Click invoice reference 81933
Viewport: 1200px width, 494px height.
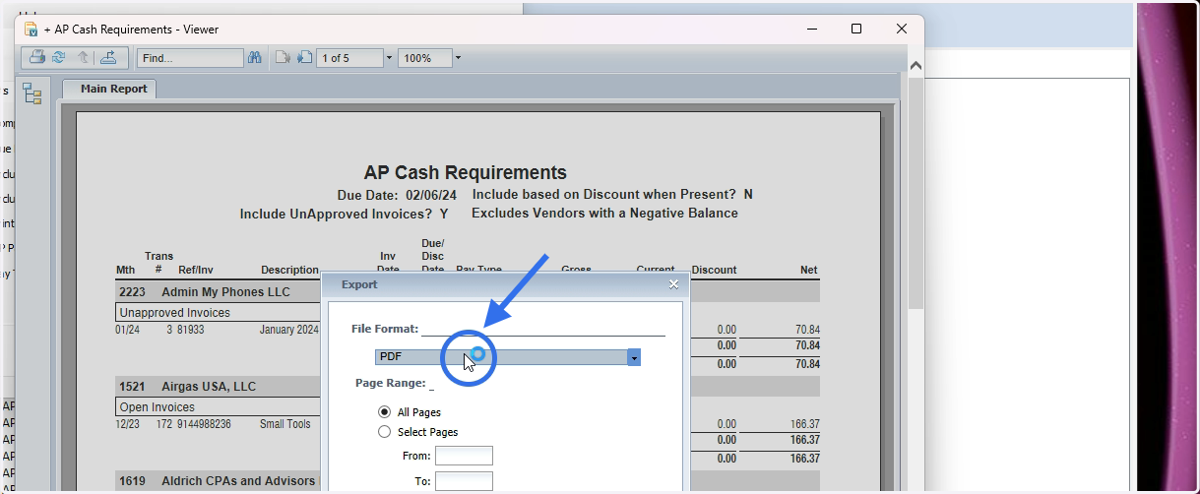191,329
